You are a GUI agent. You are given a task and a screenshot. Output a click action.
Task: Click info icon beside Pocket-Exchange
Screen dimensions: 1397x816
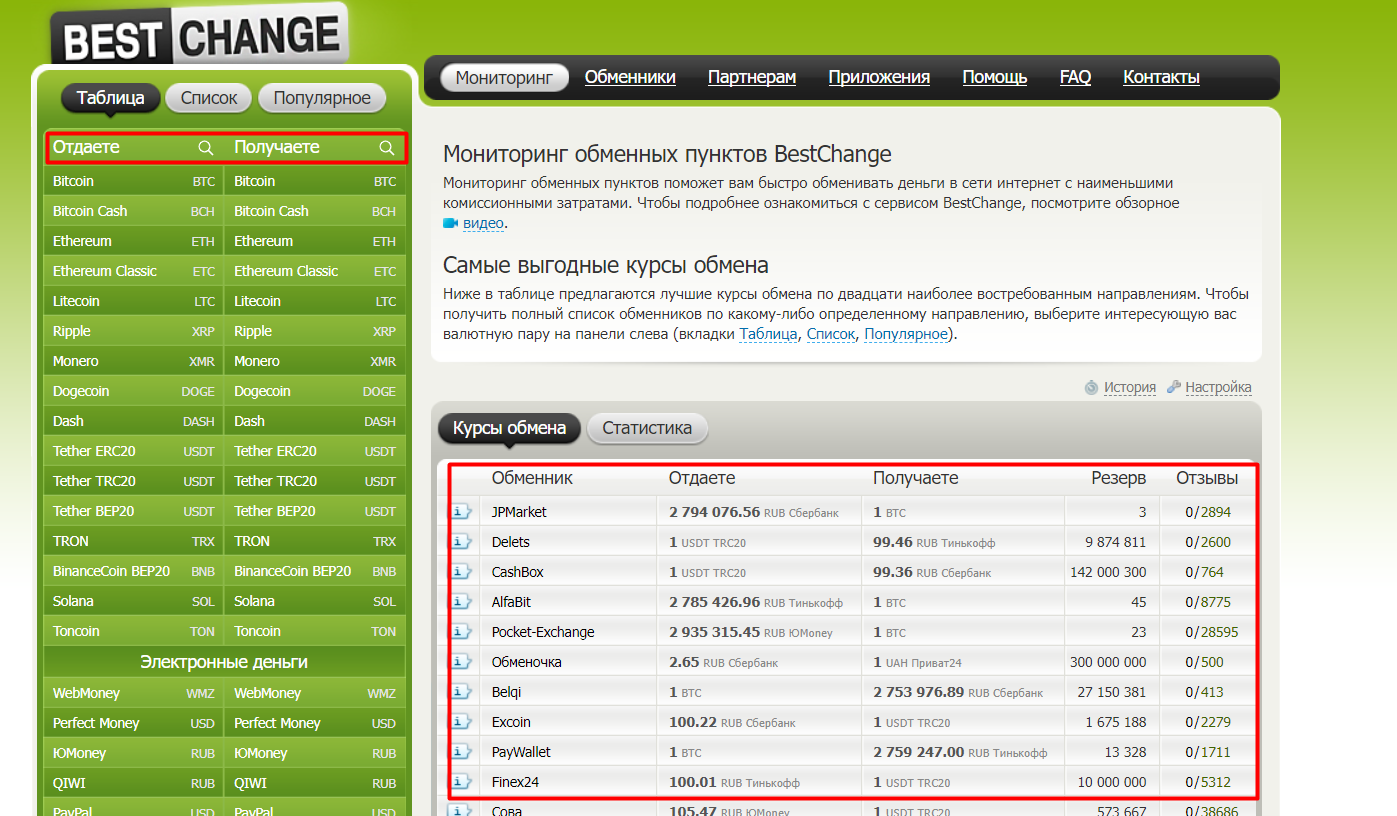point(461,632)
